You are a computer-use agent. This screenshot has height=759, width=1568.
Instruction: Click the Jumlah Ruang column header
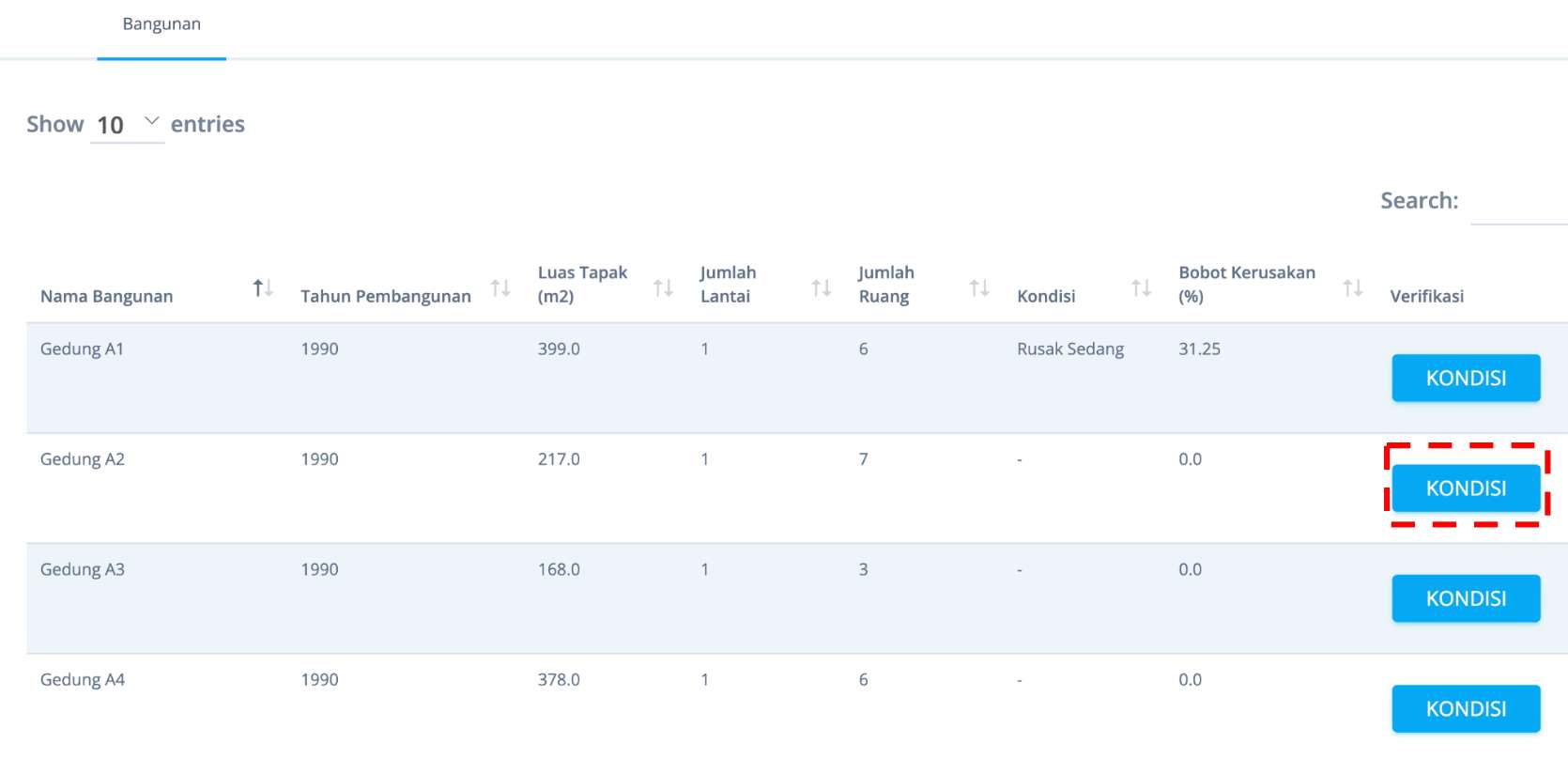point(885,284)
